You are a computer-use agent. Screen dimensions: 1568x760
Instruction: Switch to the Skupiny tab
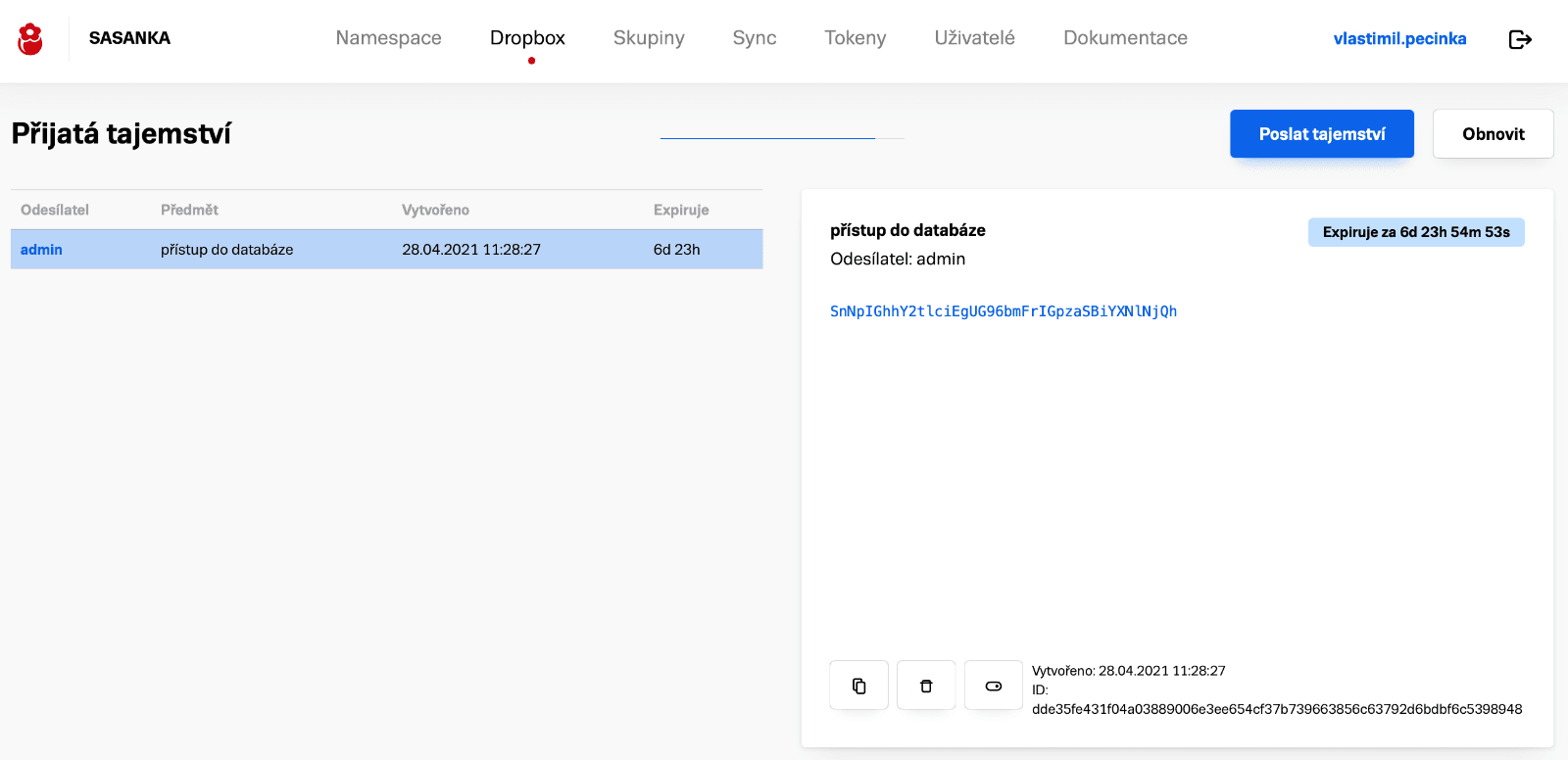coord(648,38)
